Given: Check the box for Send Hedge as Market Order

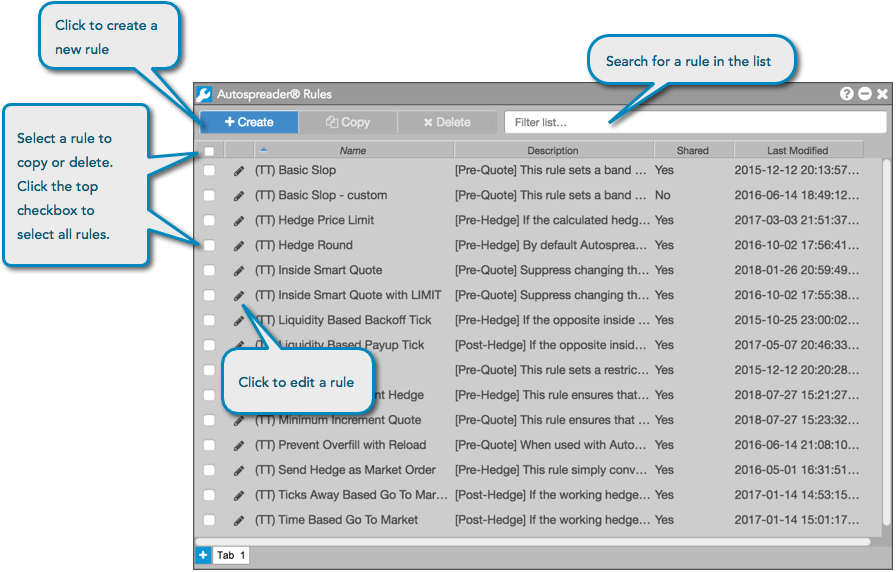Looking at the screenshot, I should click(x=209, y=470).
